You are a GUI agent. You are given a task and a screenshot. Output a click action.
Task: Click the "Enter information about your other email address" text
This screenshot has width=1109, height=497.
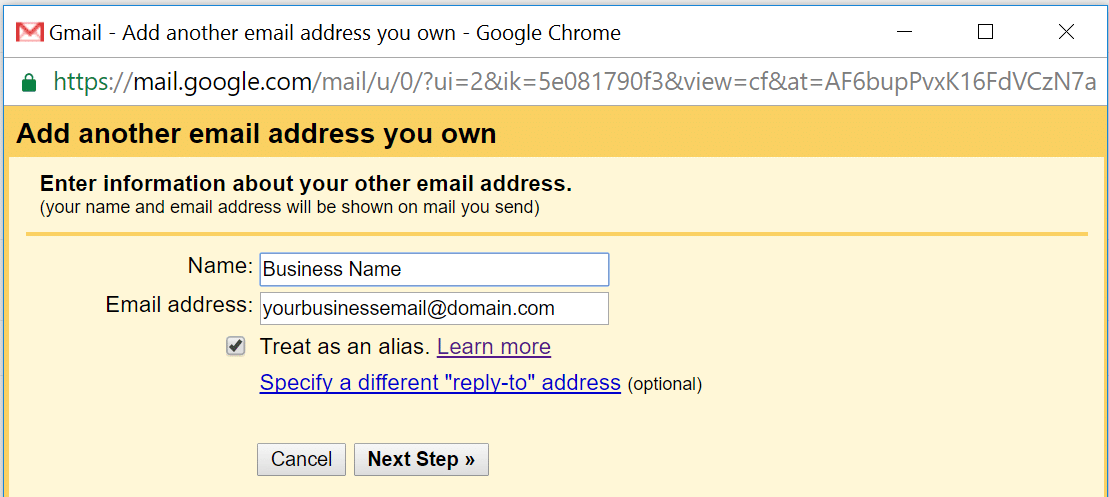point(306,184)
